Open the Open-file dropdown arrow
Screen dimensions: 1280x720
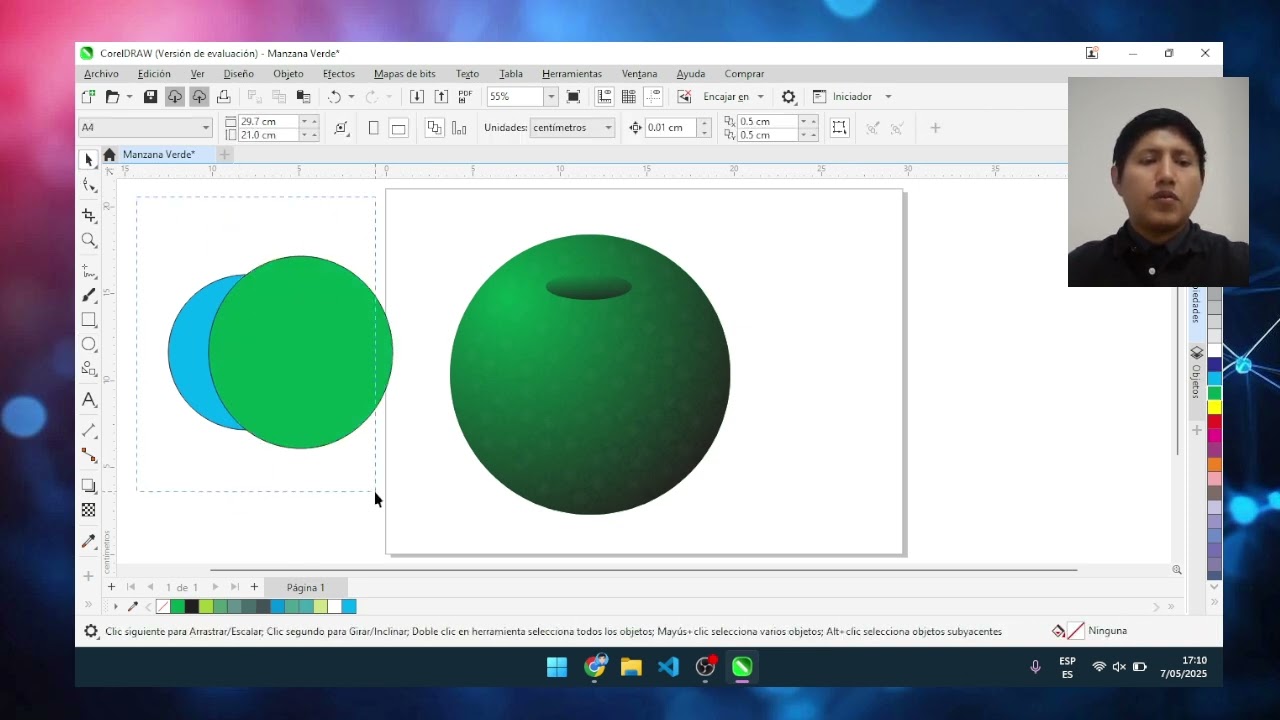[129, 97]
